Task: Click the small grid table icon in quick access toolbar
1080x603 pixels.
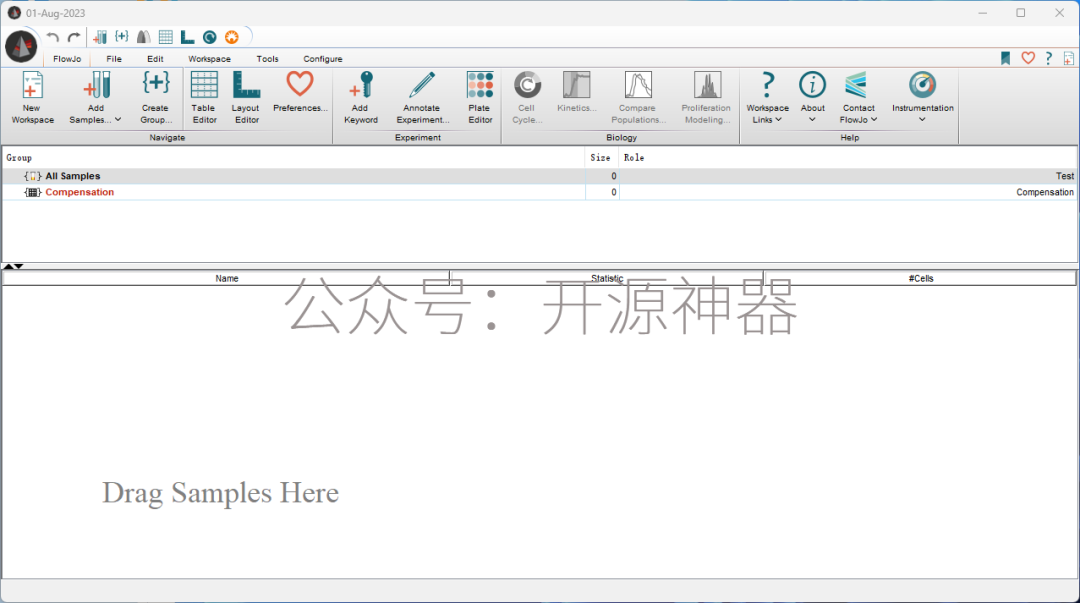Action: pyautogui.click(x=165, y=37)
